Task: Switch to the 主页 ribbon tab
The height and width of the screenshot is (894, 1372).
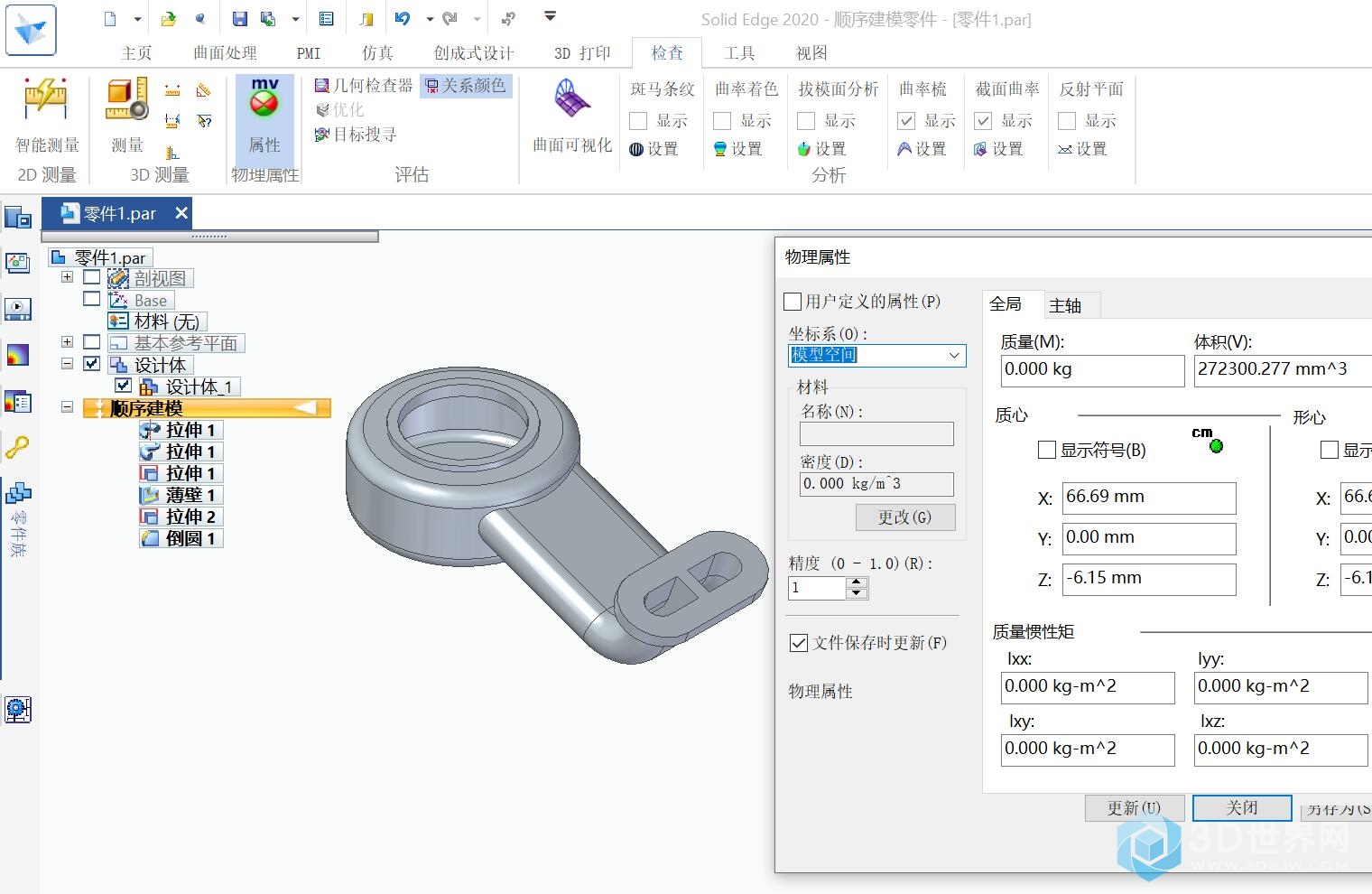Action: pos(136,53)
